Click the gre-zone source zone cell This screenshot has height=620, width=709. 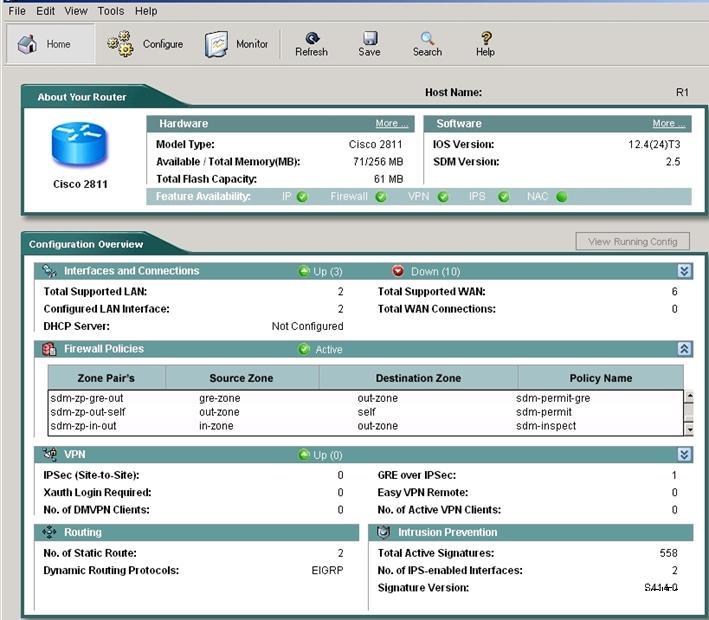tap(220, 398)
